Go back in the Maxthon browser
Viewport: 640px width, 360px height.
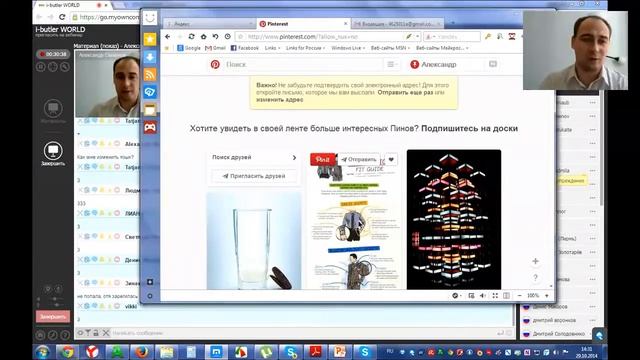point(167,37)
